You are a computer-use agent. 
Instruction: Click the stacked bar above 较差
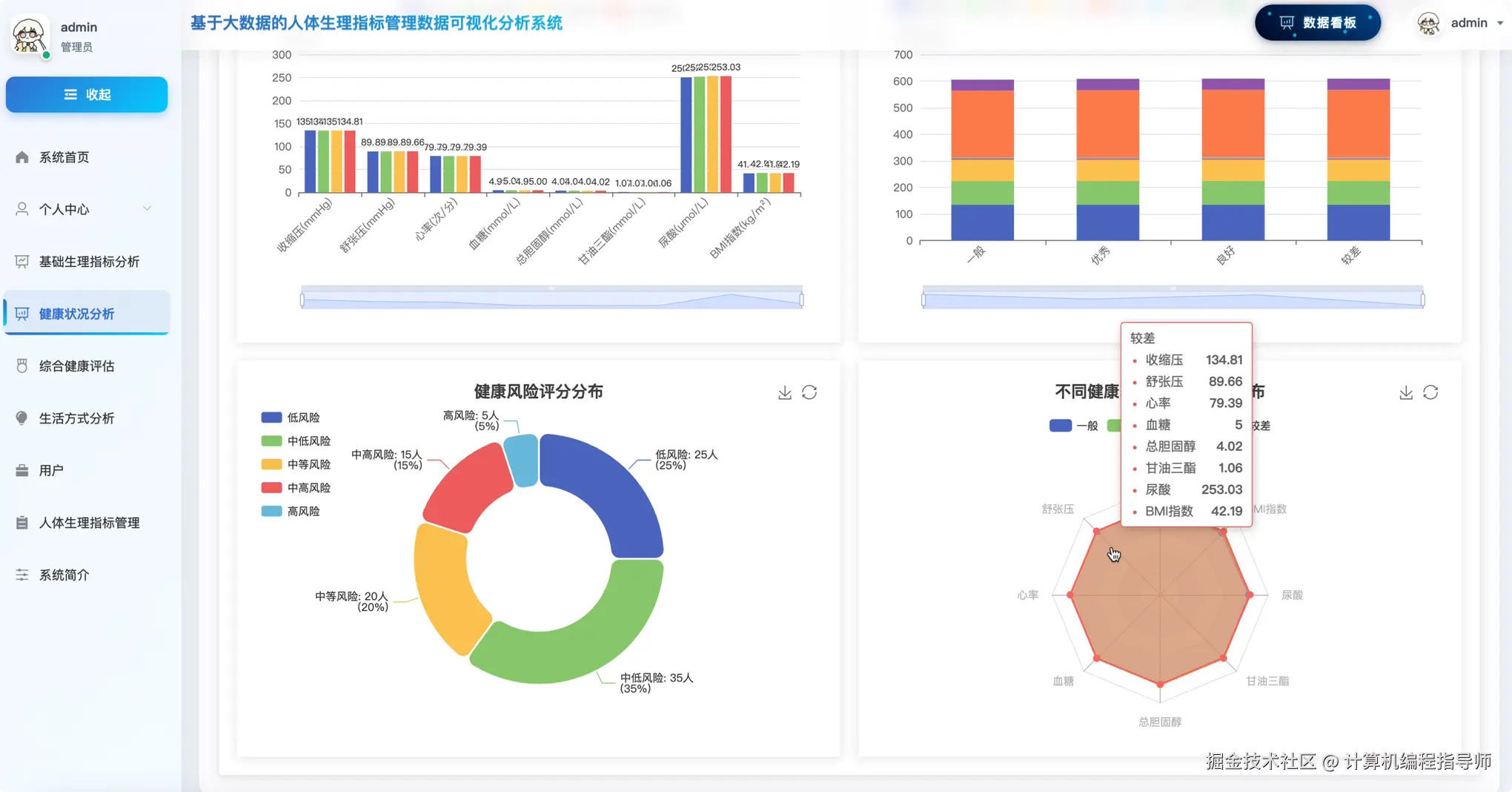pos(1359,159)
